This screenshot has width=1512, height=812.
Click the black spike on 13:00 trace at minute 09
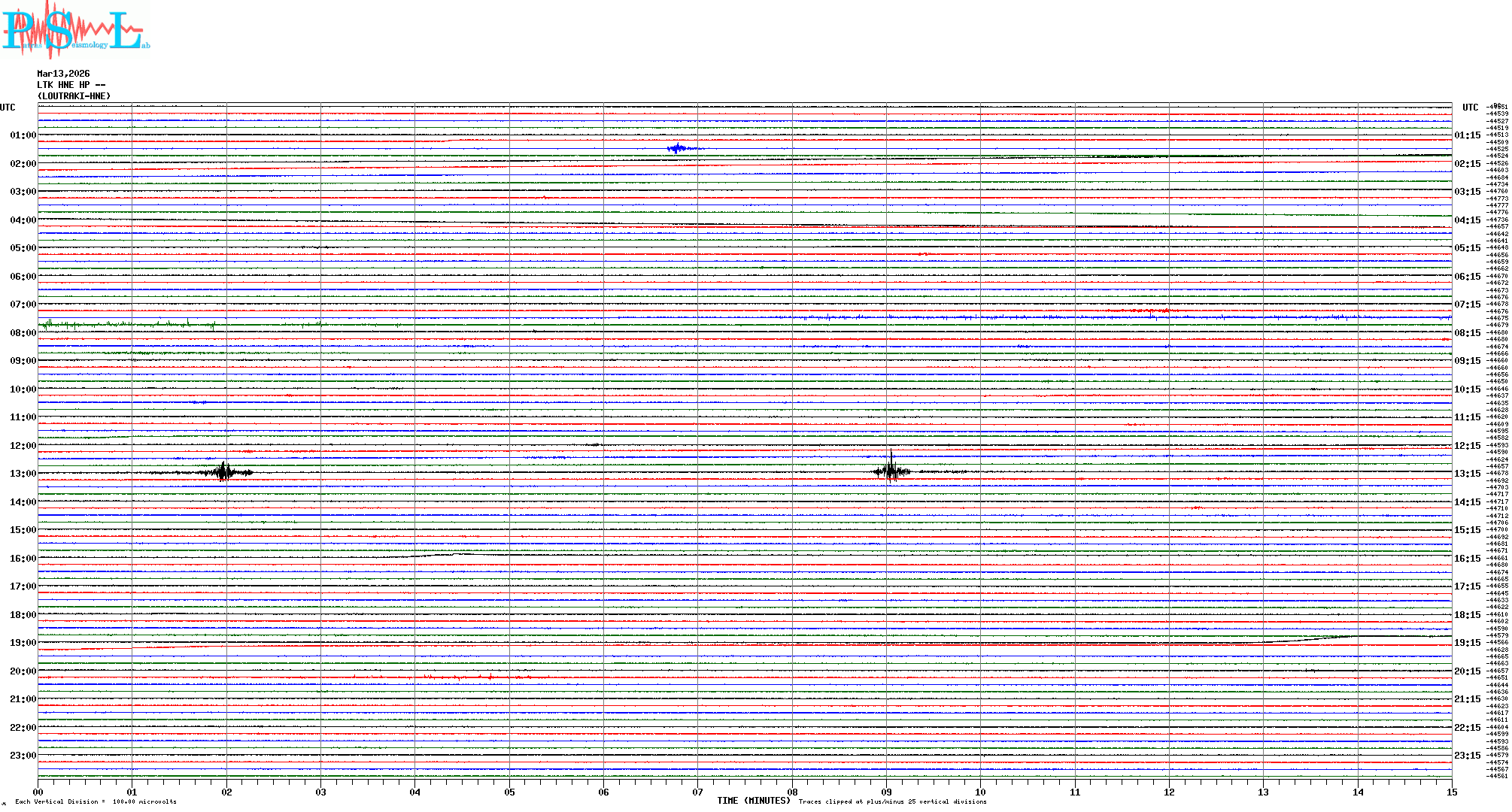(891, 471)
